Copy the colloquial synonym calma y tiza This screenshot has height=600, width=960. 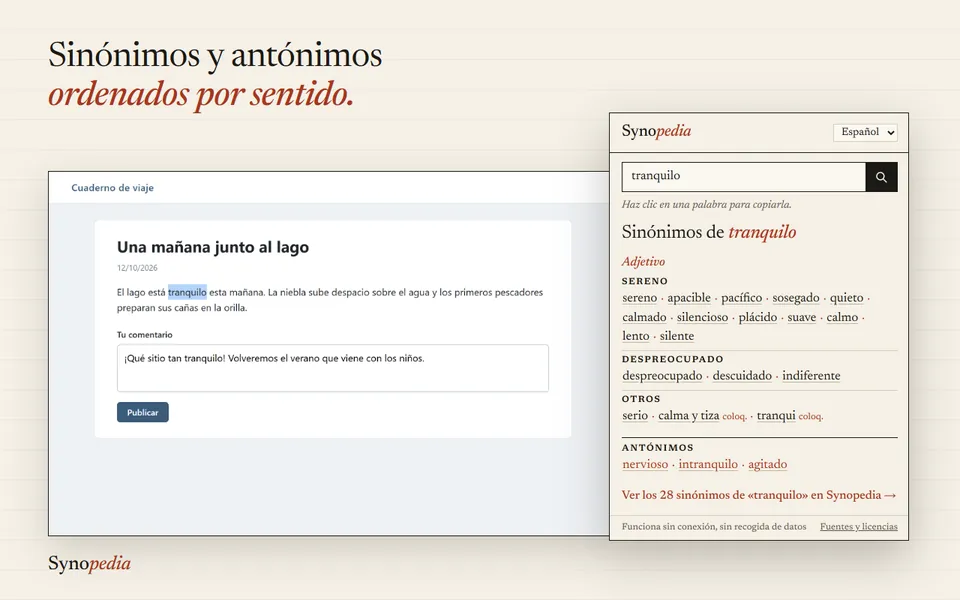click(x=689, y=416)
